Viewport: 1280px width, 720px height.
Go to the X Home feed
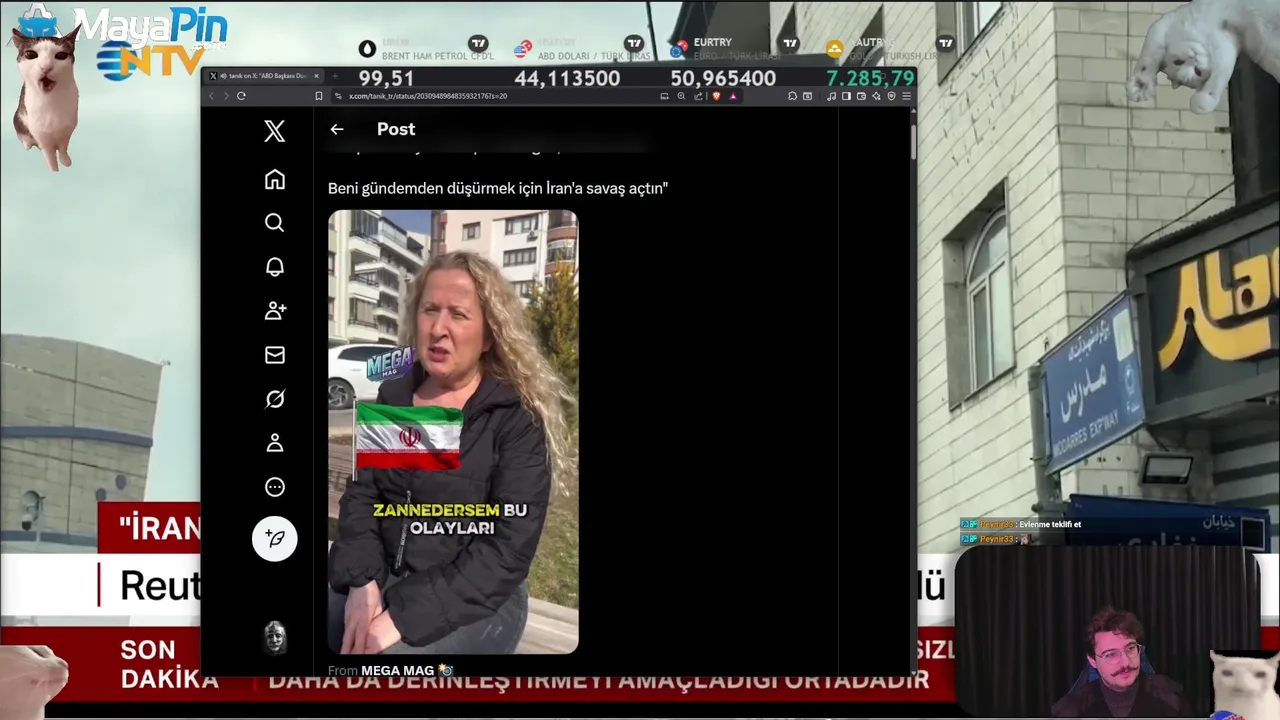[275, 179]
